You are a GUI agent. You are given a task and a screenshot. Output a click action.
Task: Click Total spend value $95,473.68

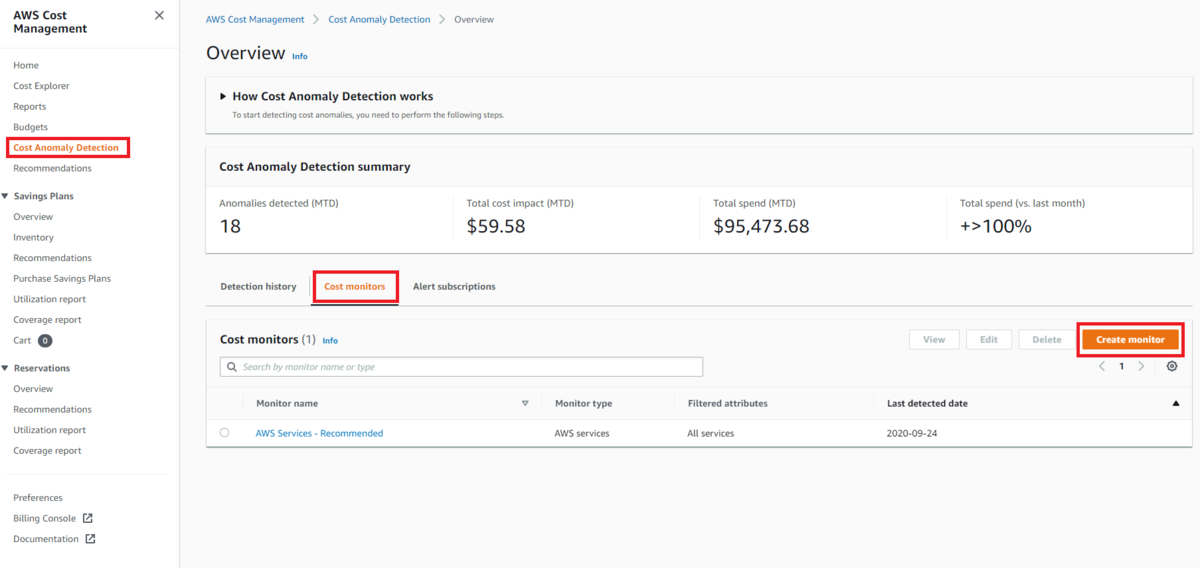[761, 226]
